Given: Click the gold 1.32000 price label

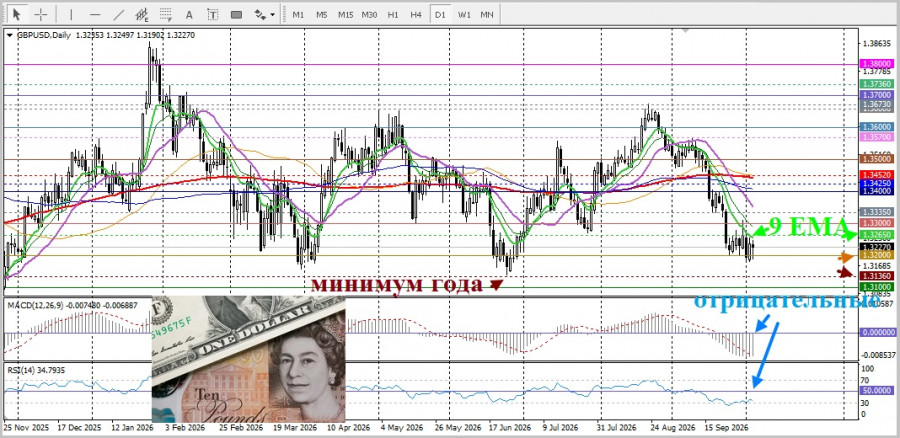Looking at the screenshot, I should pos(876,254).
